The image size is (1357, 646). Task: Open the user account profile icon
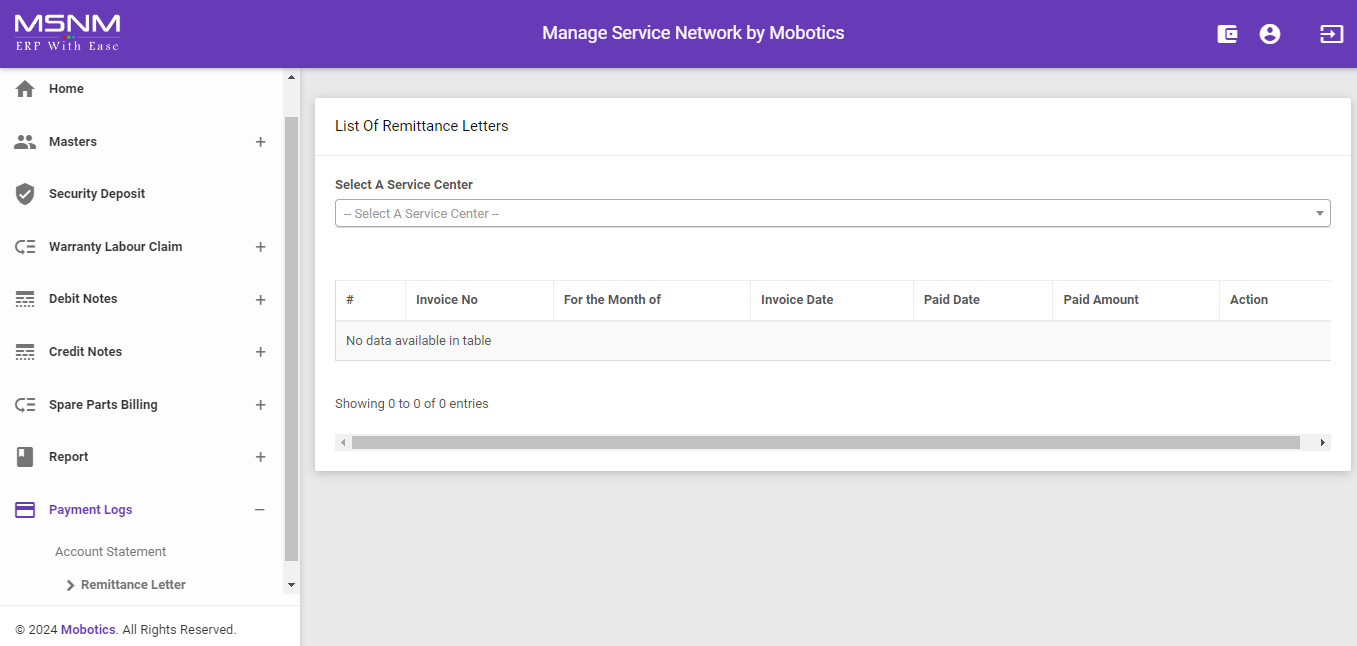click(1270, 34)
